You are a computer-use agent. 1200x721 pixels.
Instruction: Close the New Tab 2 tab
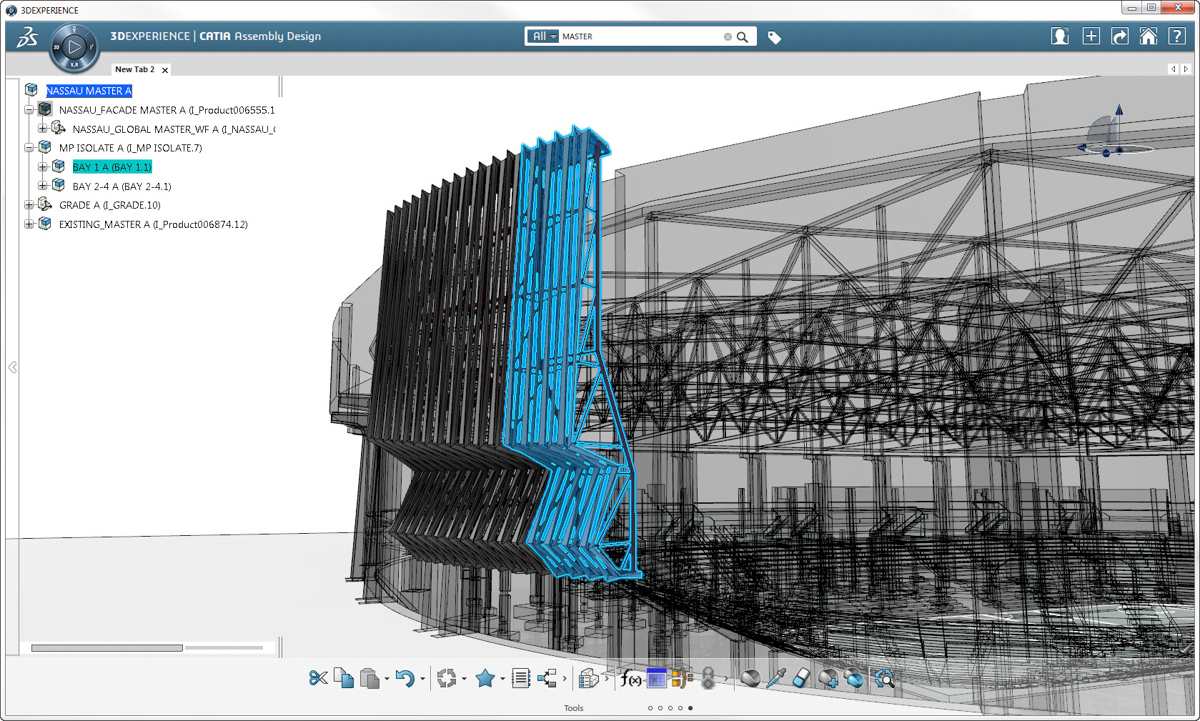[165, 70]
